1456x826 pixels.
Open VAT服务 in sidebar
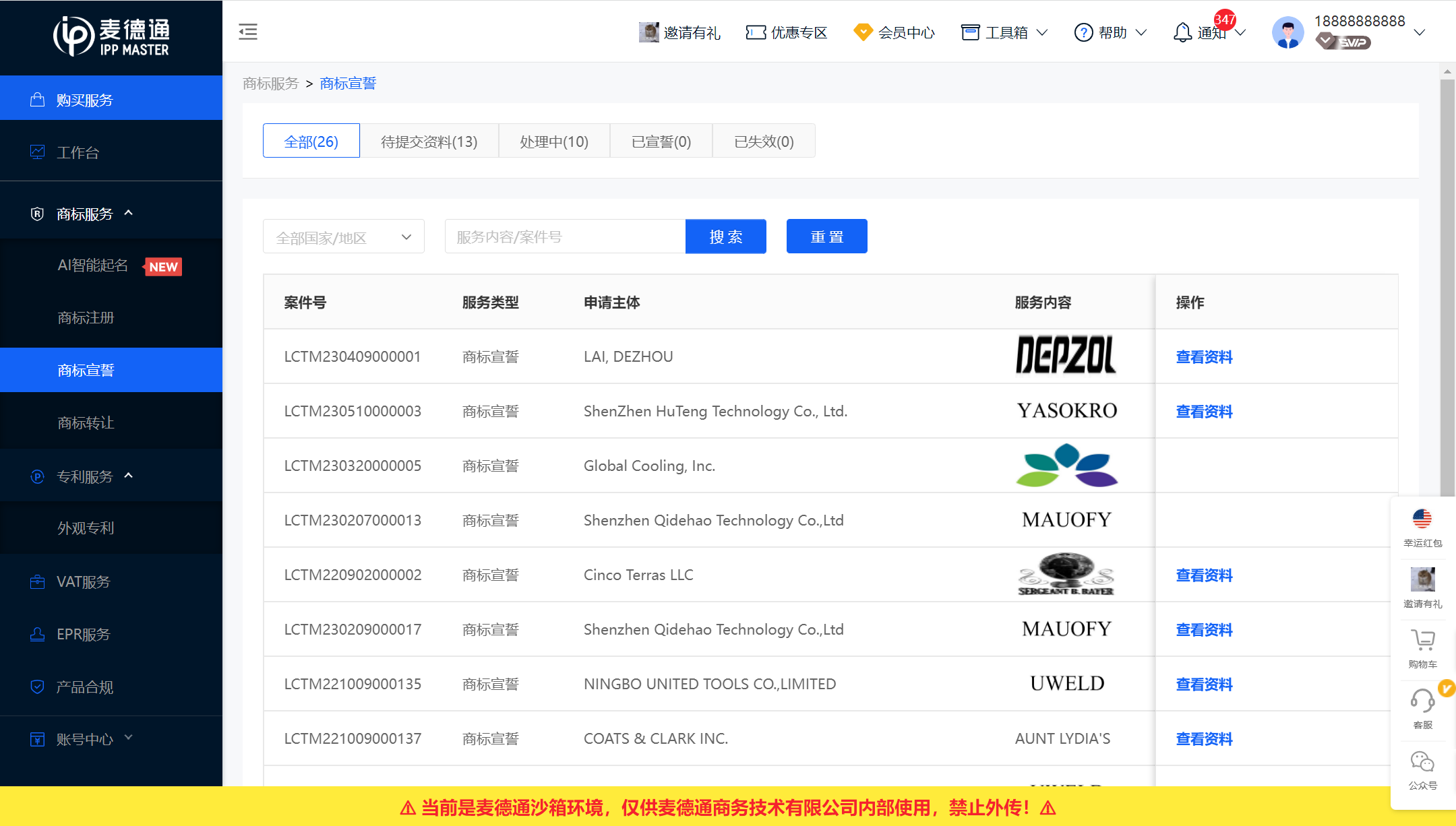point(111,581)
